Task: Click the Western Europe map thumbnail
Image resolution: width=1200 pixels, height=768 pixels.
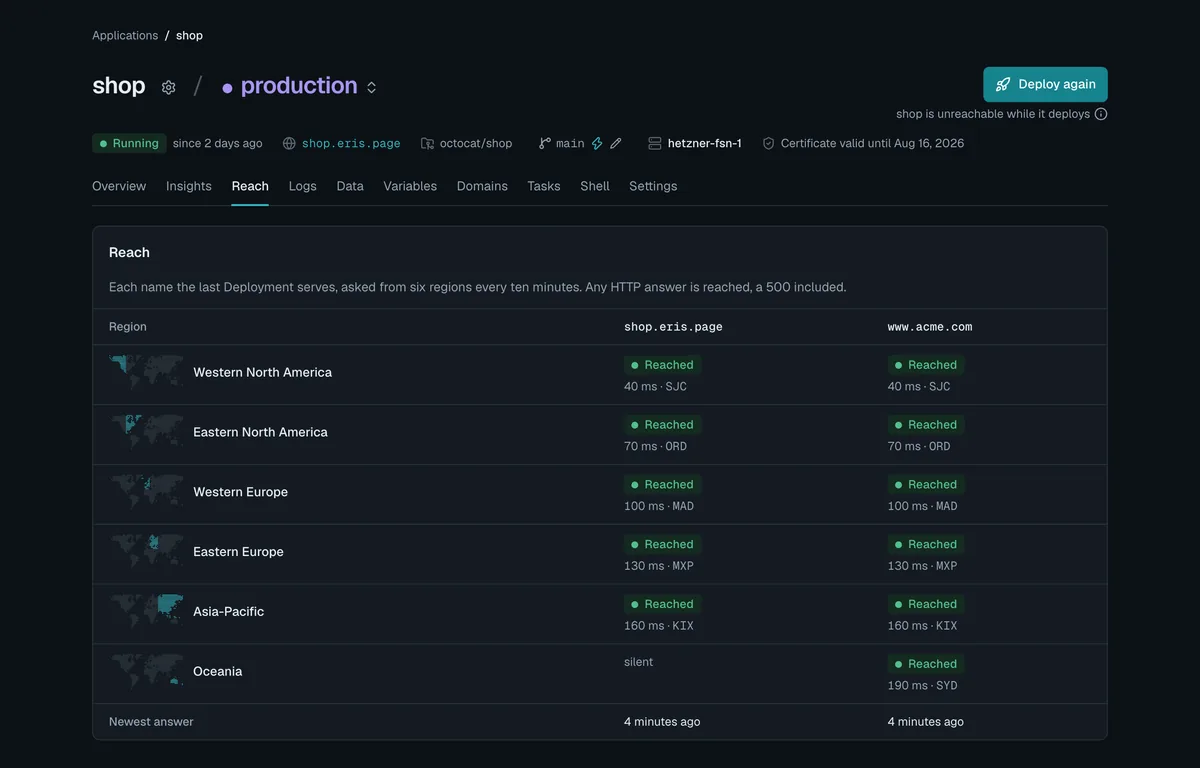Action: 146,492
